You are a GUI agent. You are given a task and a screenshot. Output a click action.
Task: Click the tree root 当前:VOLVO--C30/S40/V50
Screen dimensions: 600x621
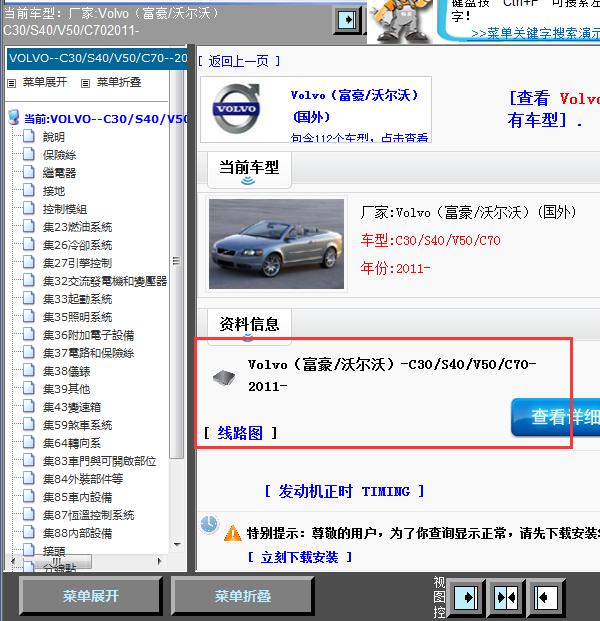(105, 119)
